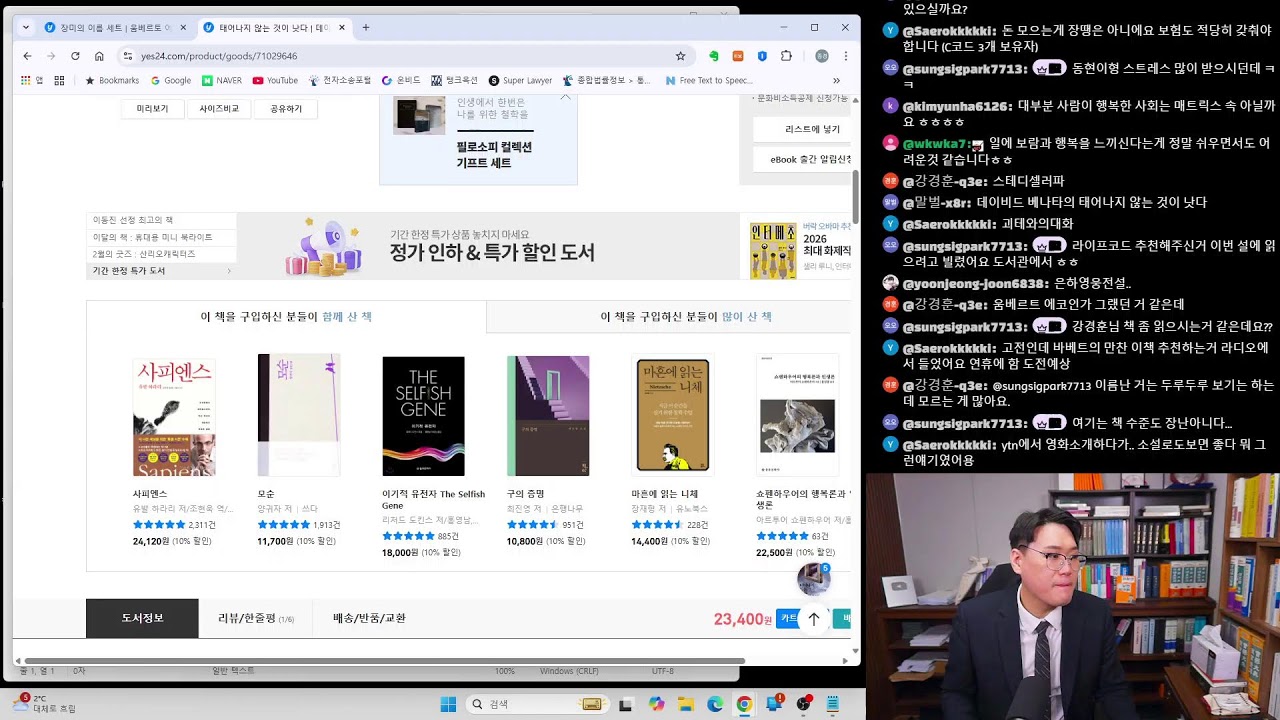Open the Super Lawyer bookmark

(x=520, y=80)
